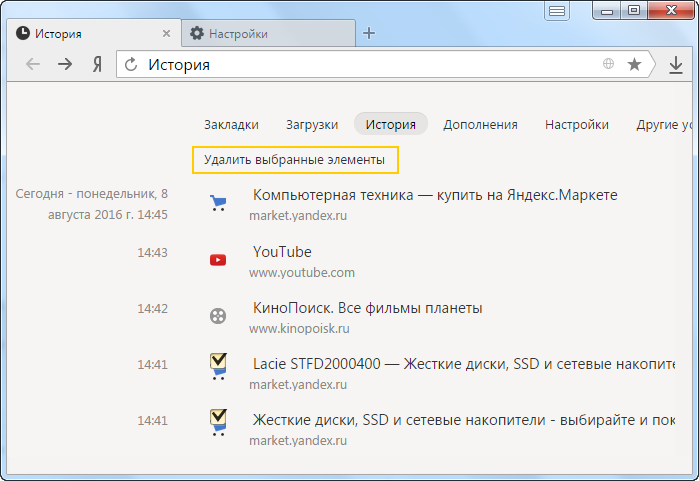Click the cart icon of Компьютерная техника entry

[218, 203]
